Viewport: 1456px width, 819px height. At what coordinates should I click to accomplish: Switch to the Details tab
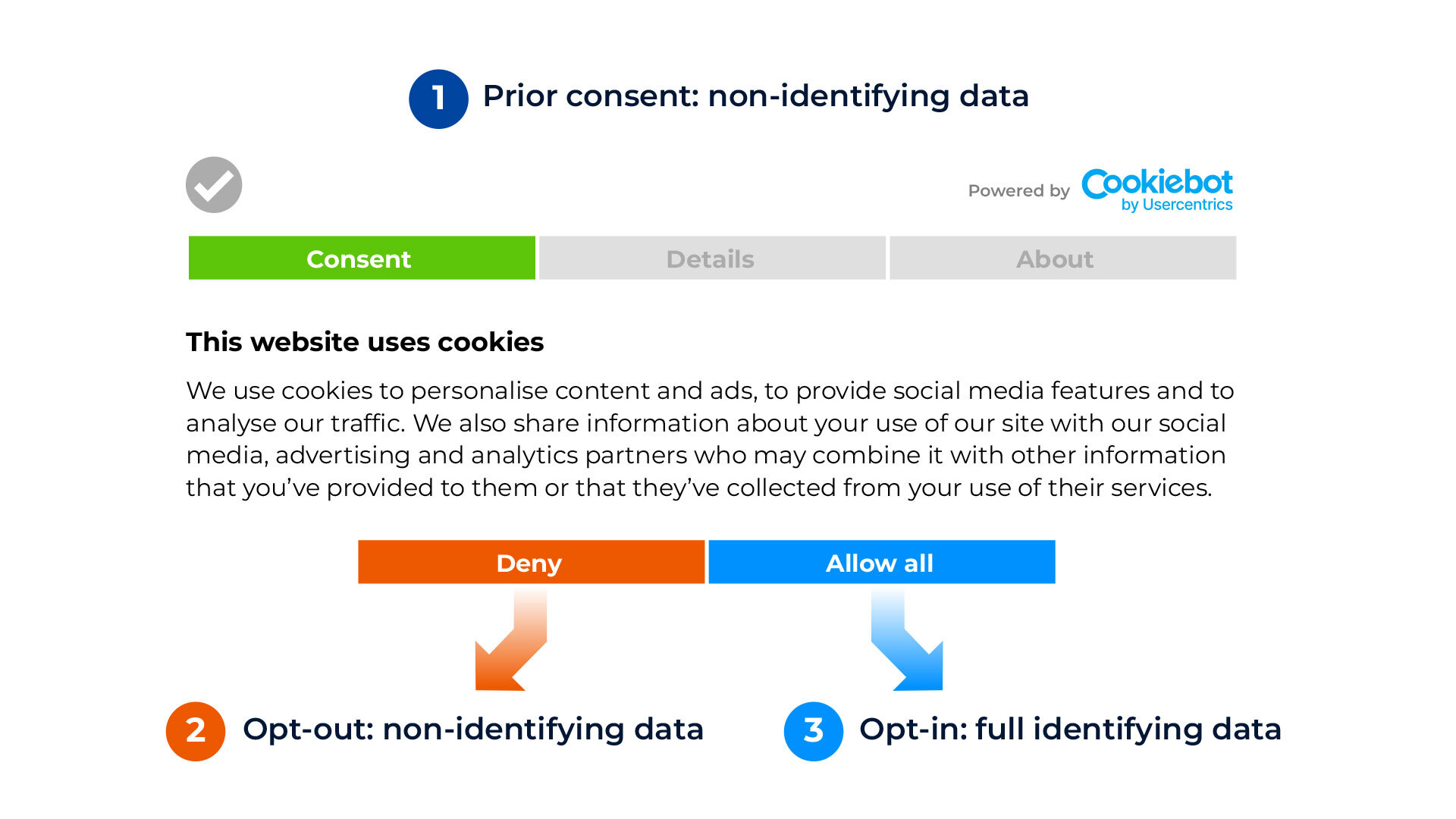pos(712,258)
